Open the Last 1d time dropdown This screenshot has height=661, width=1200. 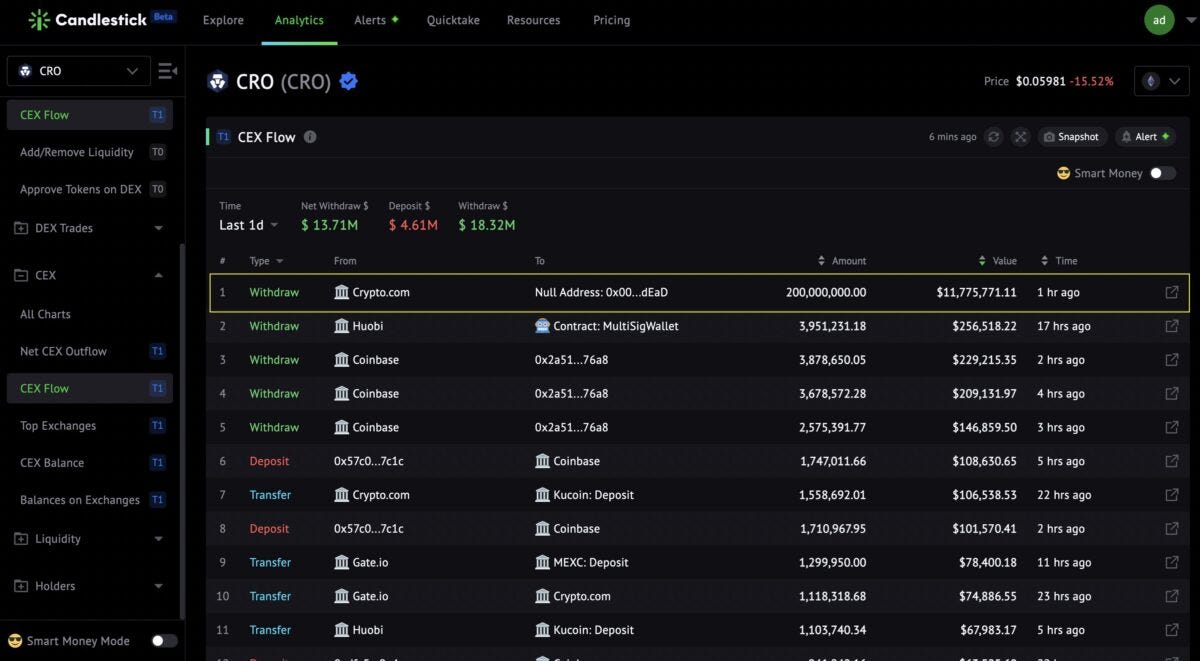pos(247,225)
